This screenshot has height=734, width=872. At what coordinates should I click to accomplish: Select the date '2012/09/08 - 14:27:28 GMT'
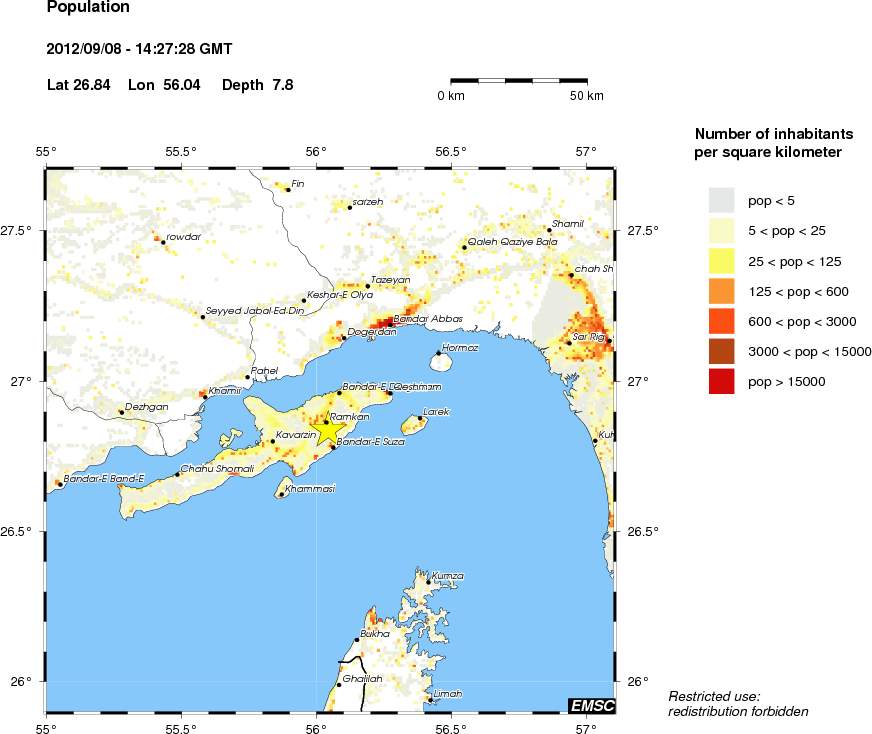click(x=139, y=49)
